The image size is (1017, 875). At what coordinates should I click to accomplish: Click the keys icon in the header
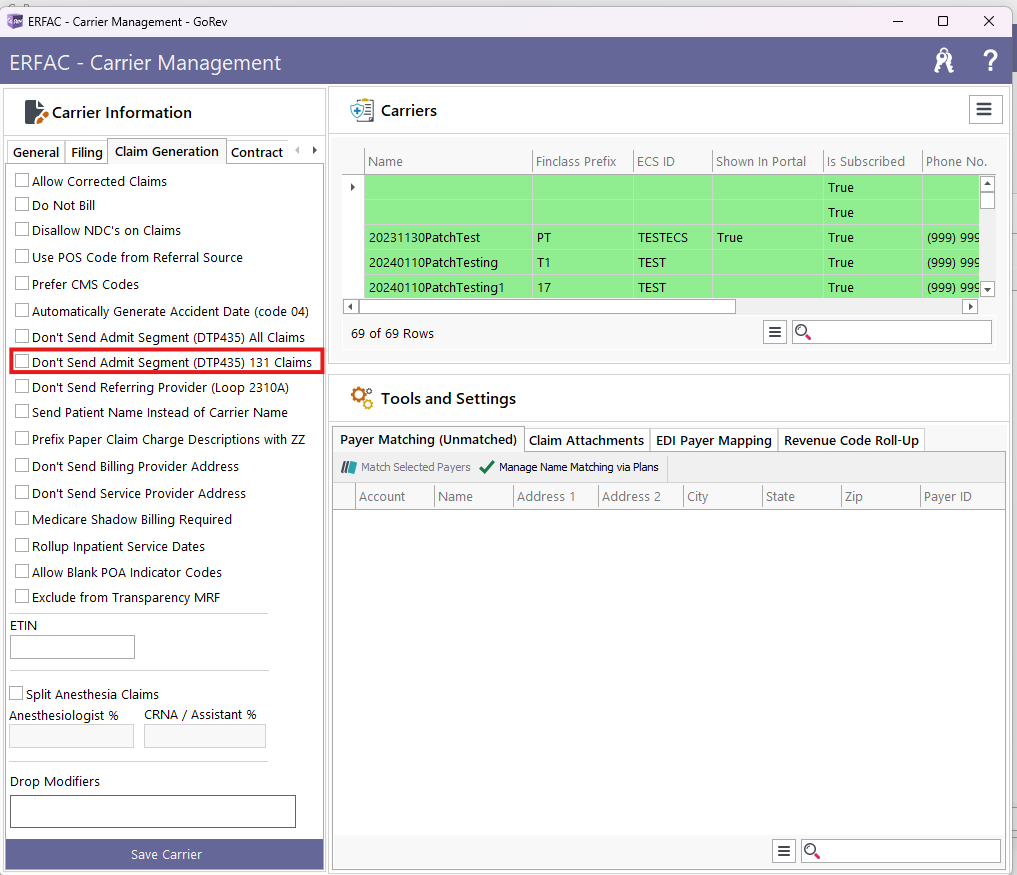tap(943, 62)
